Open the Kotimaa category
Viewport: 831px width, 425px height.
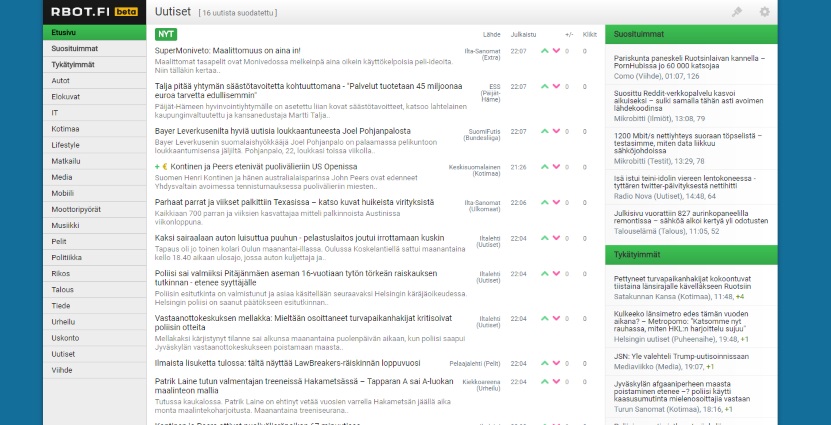[x=94, y=129]
